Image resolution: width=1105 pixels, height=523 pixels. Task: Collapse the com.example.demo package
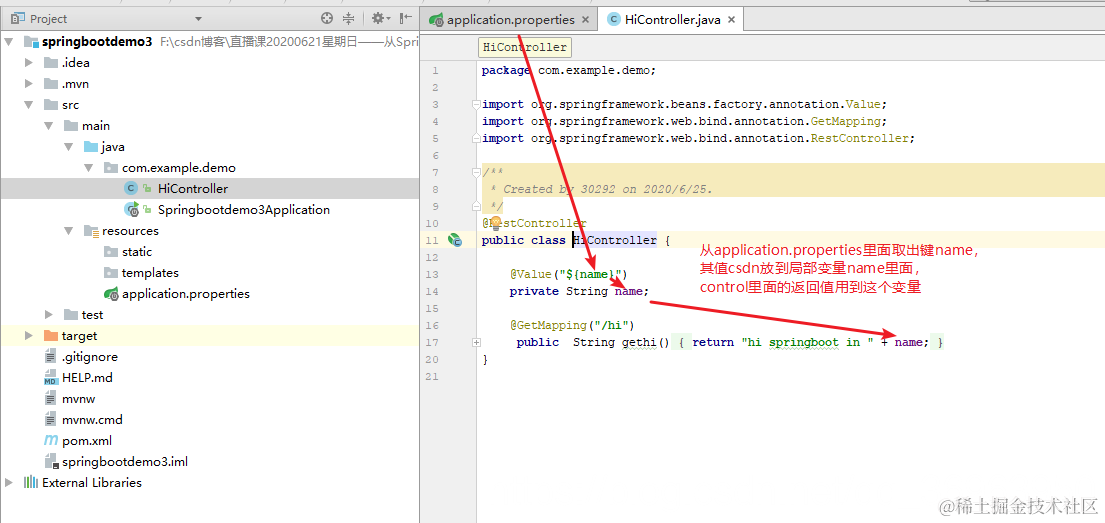(89, 168)
